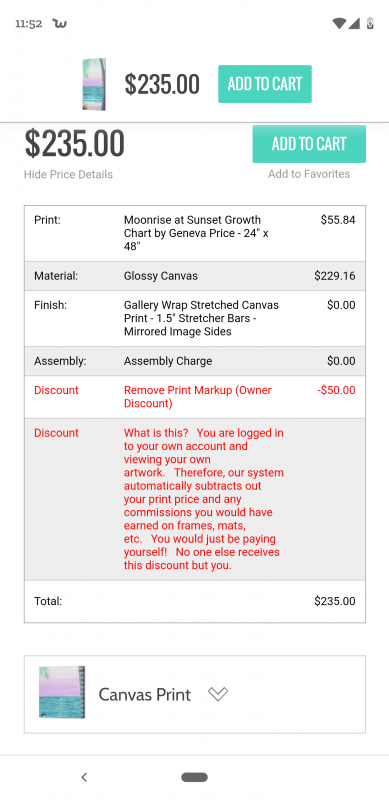
Task: Select the Assembly Charge row
Action: [194, 361]
